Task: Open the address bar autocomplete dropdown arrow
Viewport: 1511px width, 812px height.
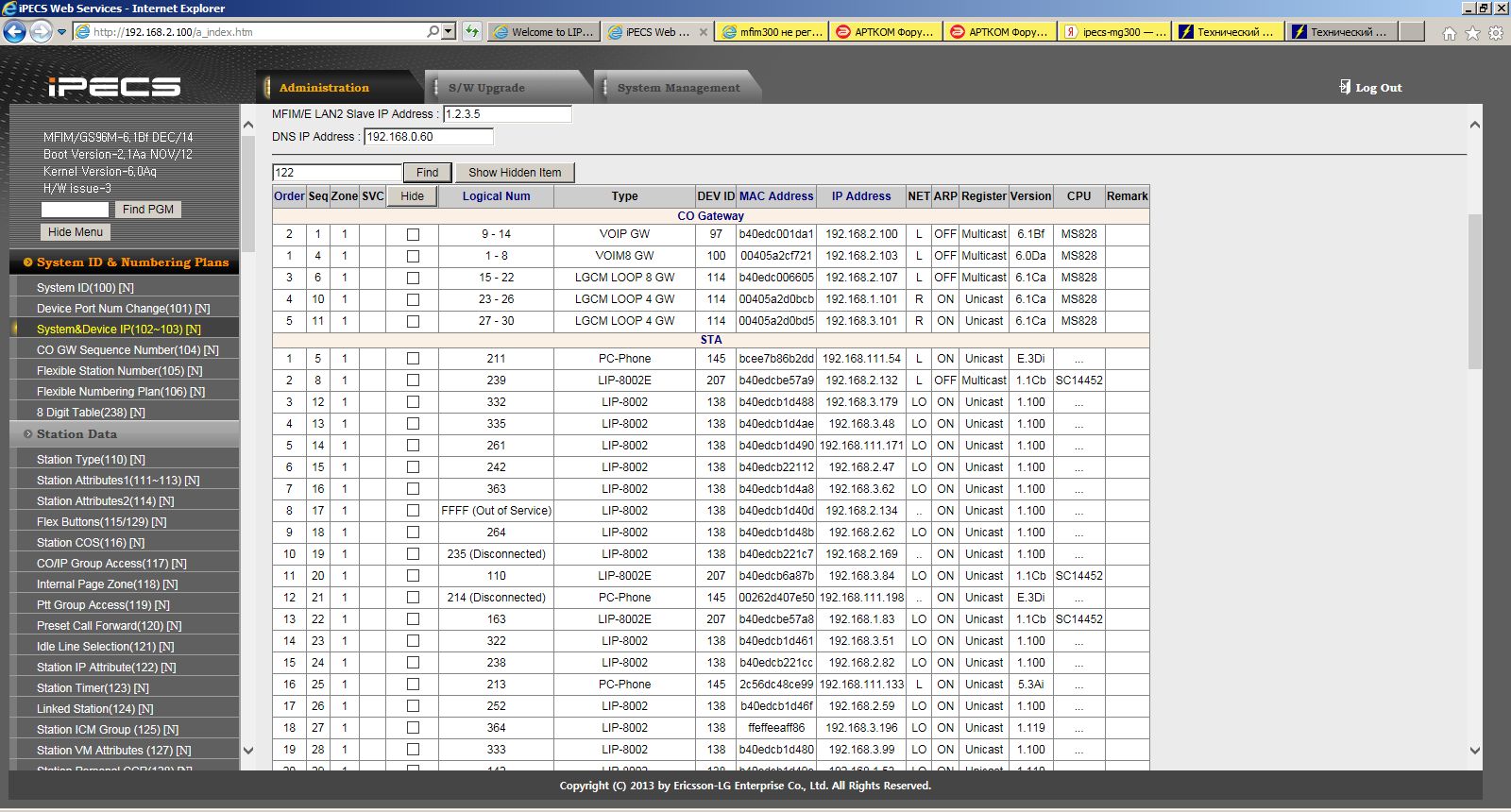Action: pos(448,31)
